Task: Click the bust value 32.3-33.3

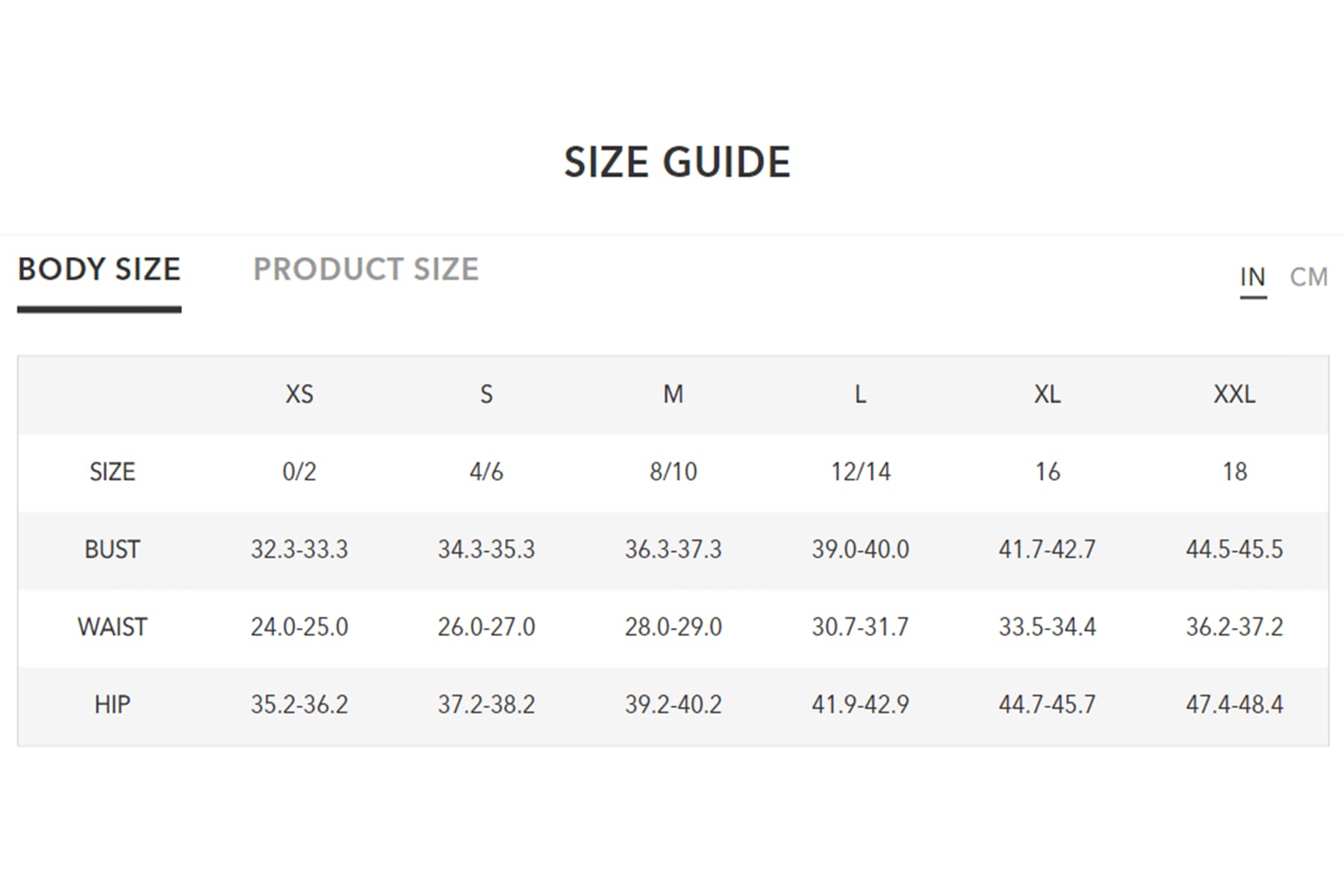Action: [299, 550]
